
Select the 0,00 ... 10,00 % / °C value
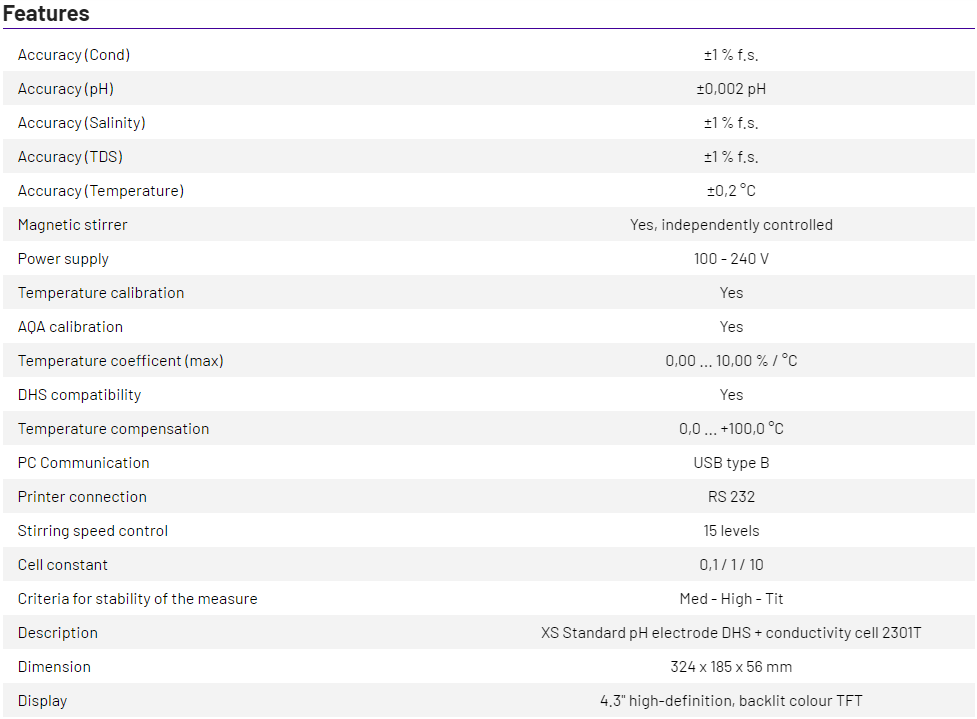point(731,361)
